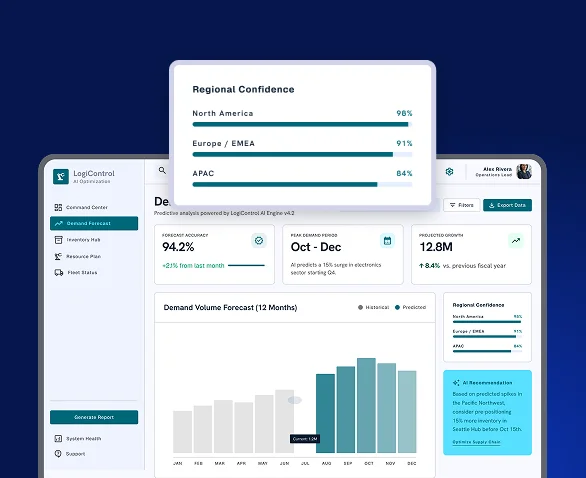Click the Peak Demand Period calendar icon

(x=388, y=241)
